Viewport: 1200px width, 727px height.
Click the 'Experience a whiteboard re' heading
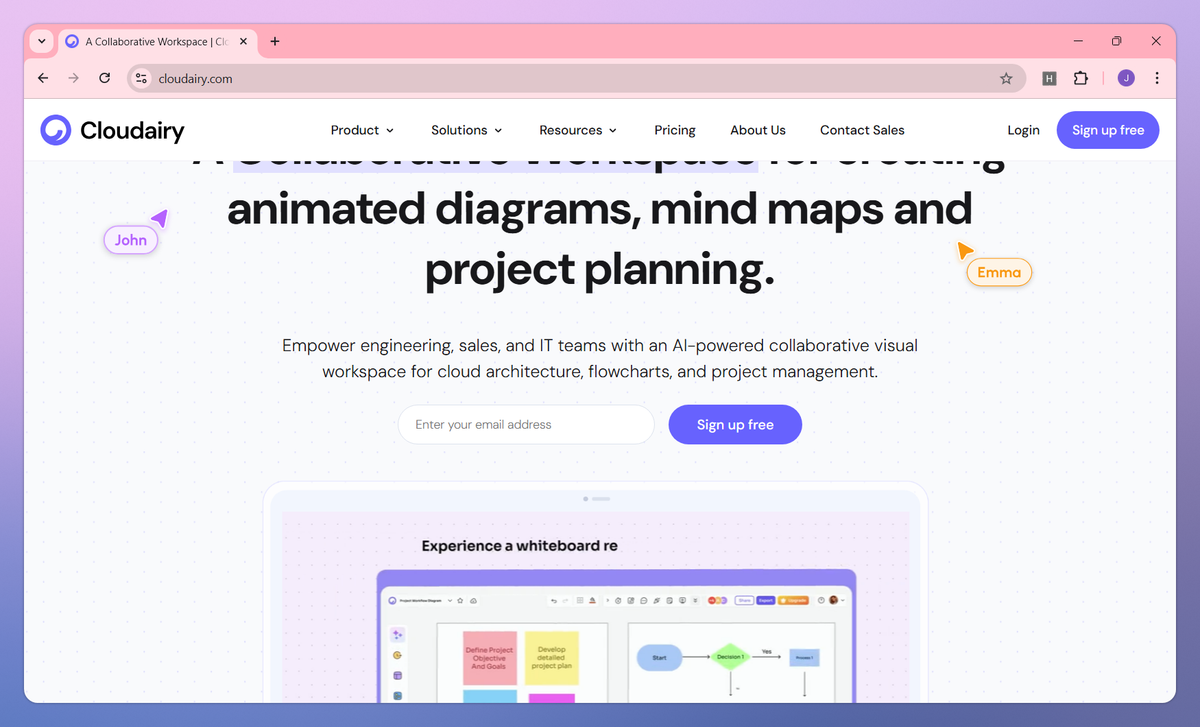tap(519, 546)
